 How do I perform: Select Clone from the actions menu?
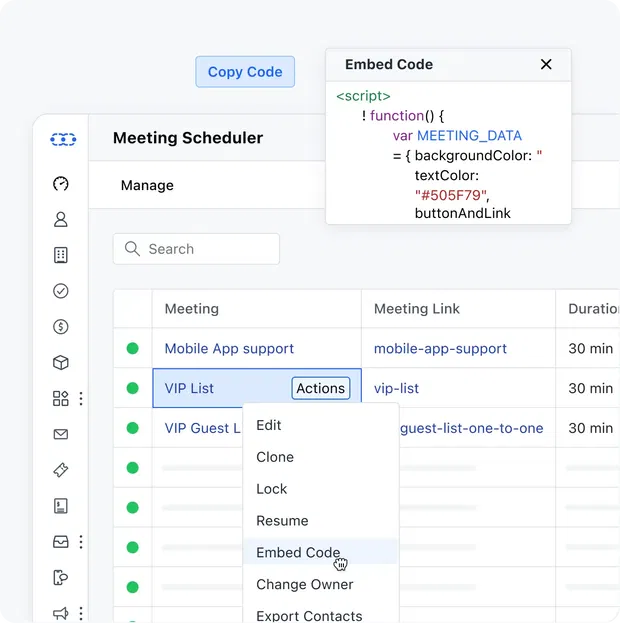coord(320,457)
